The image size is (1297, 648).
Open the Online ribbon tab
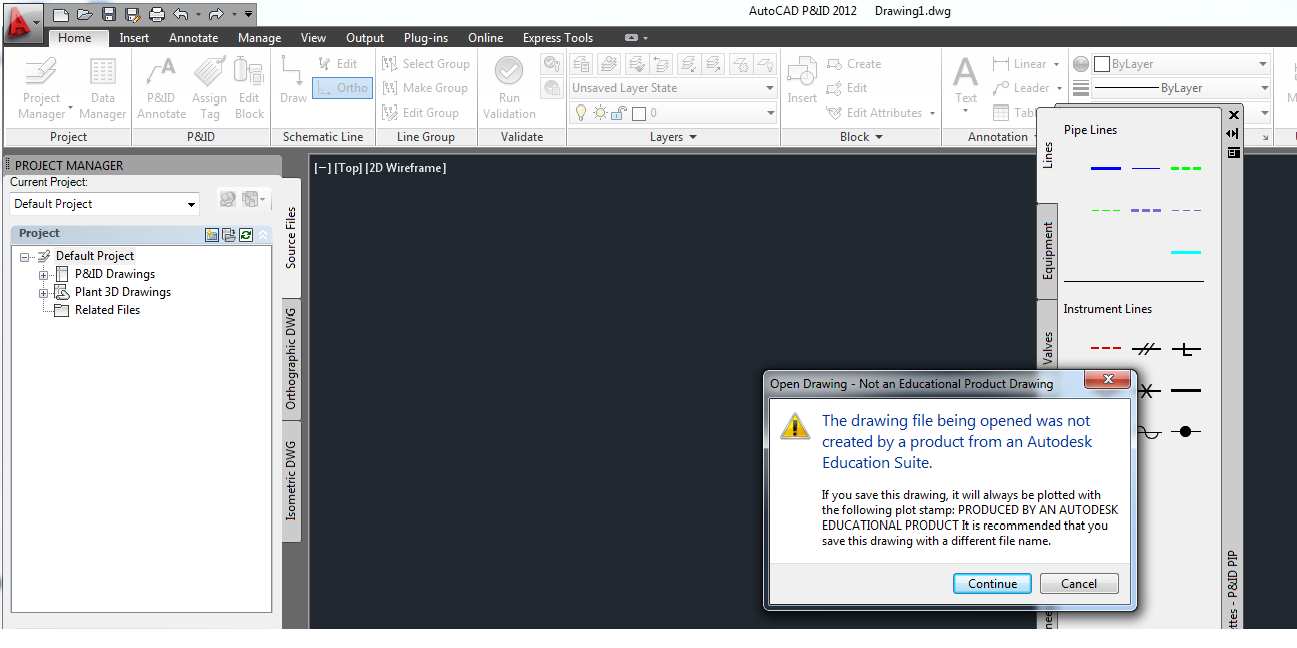[x=486, y=38]
